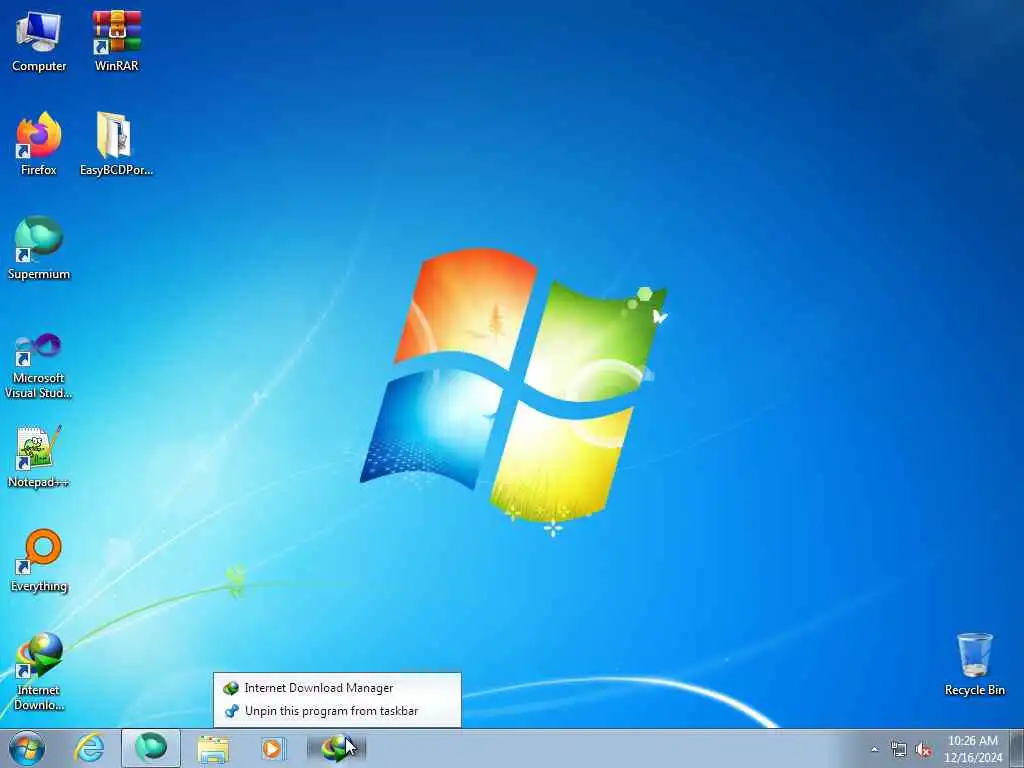This screenshot has height=768, width=1024.
Task: Launch Windows Media Player from taskbar
Action: click(272, 749)
